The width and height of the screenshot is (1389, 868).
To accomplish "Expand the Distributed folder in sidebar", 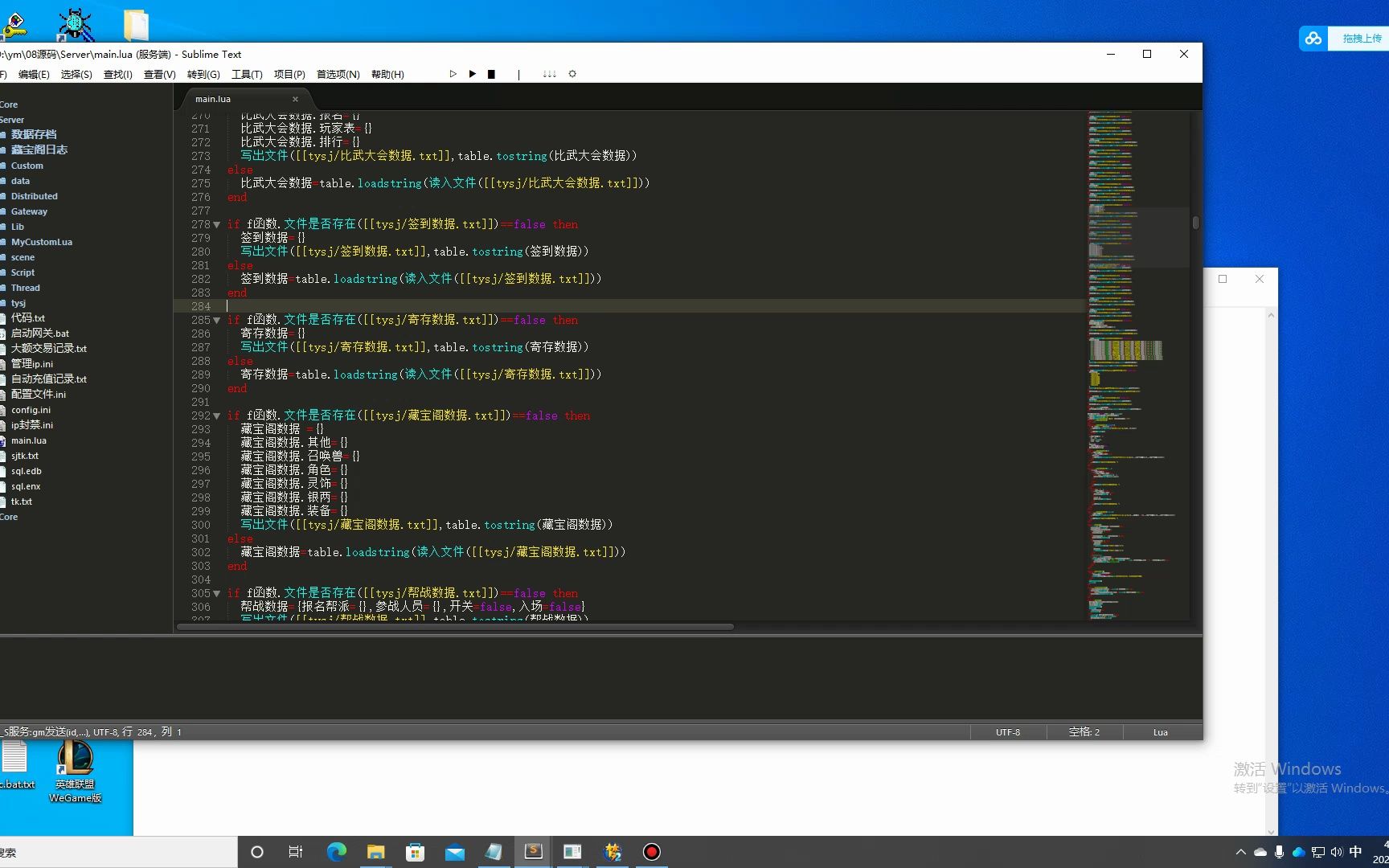I will (34, 196).
